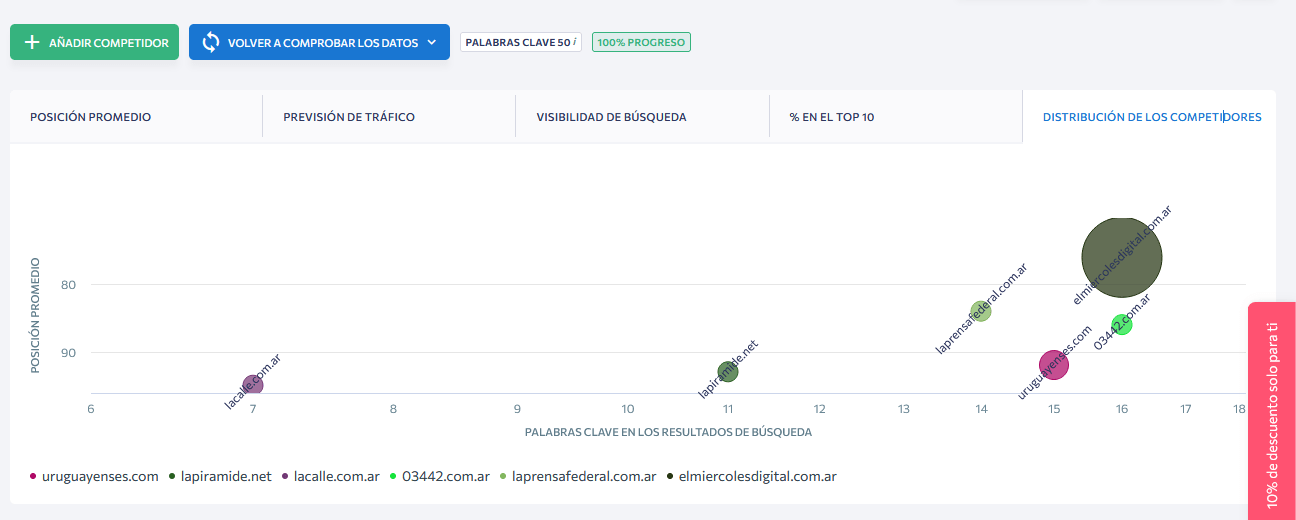Open the Posición Promedio tab
The height and width of the screenshot is (520, 1296).
tap(91, 117)
